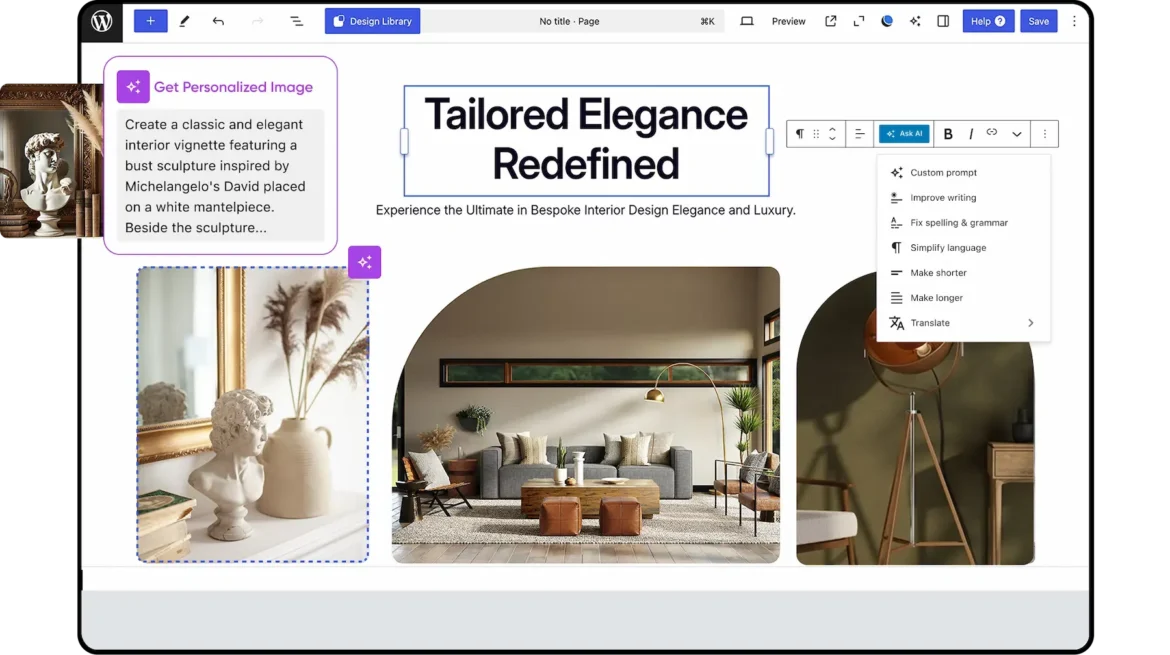The image size is (1170, 655).
Task: Select Fix spelling & grammar option
Action: click(x=958, y=223)
